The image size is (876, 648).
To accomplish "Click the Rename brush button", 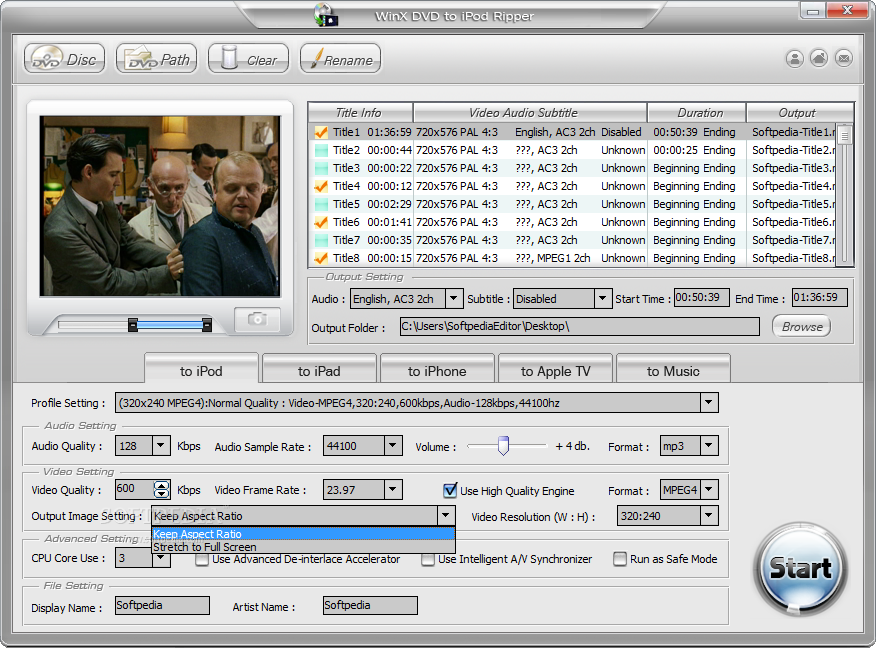I will [x=341, y=59].
